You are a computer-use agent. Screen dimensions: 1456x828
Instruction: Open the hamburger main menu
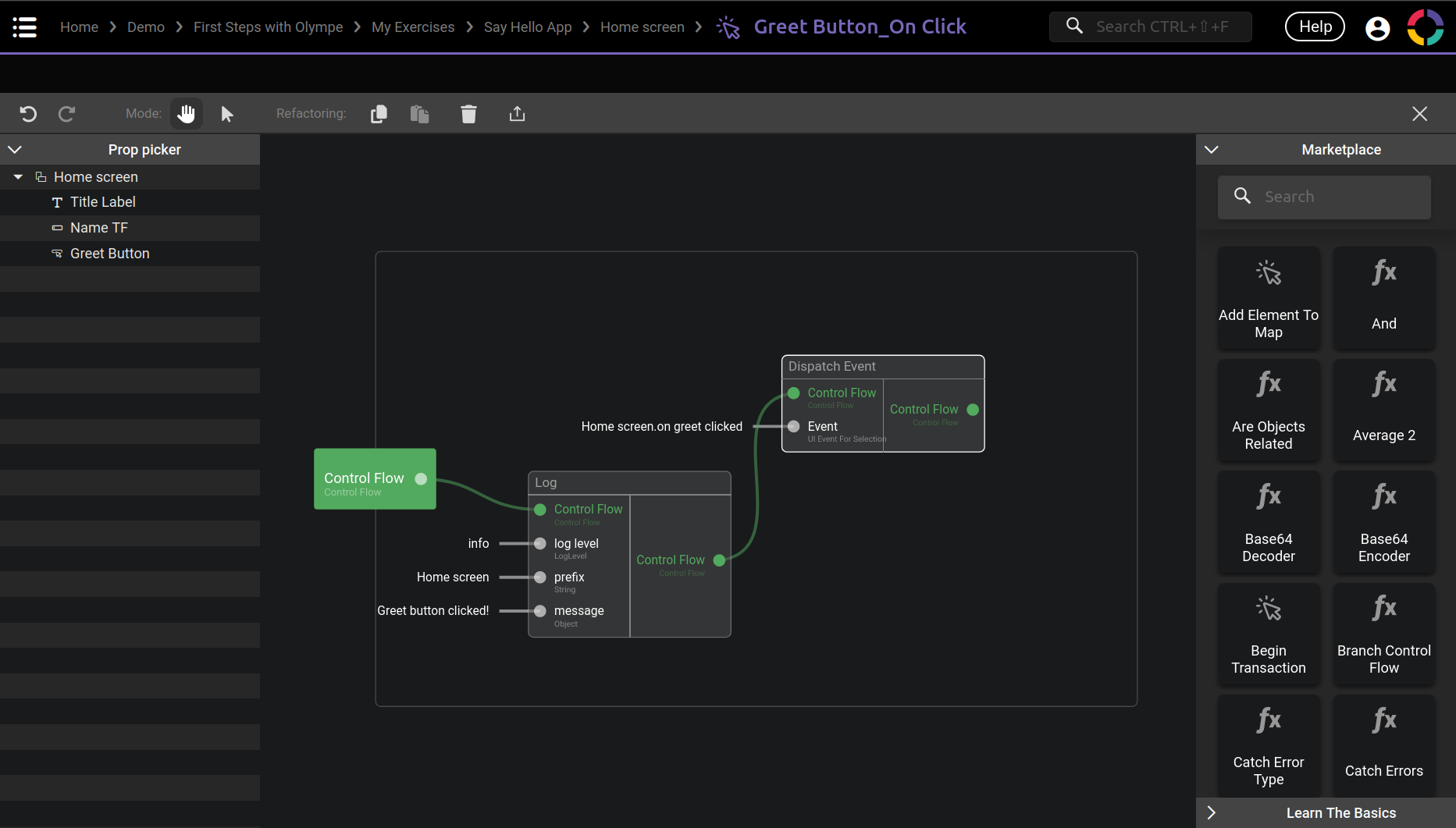(25, 27)
